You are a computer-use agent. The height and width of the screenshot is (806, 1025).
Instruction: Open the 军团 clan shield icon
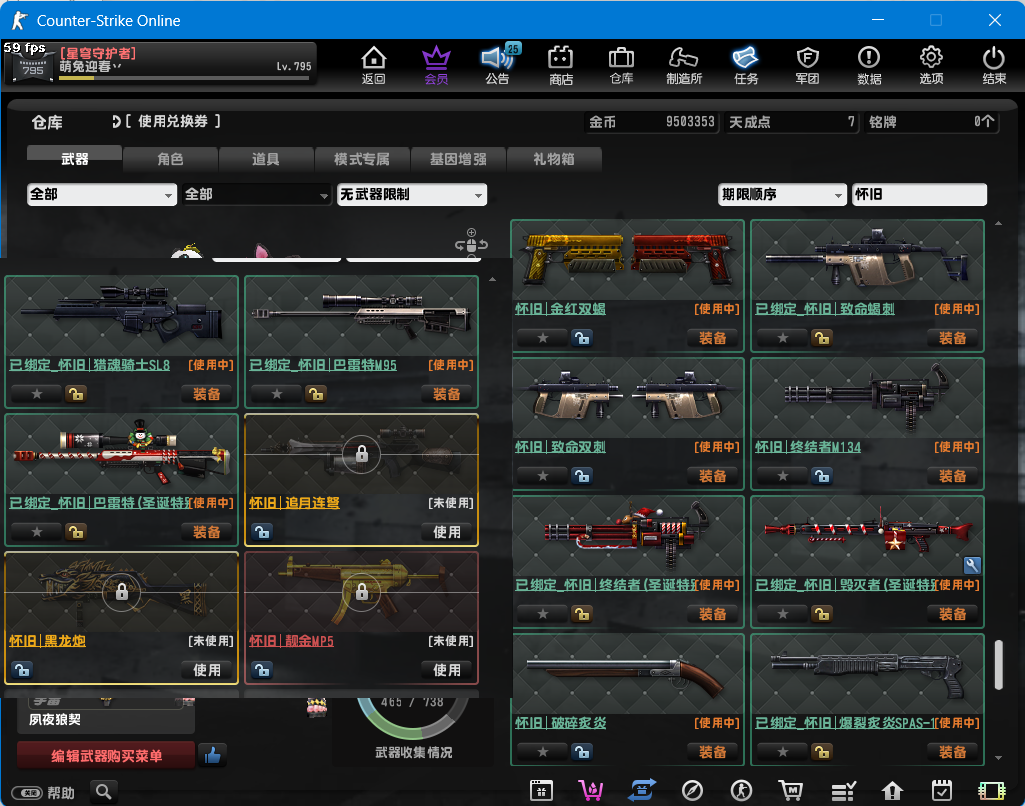tap(807, 65)
